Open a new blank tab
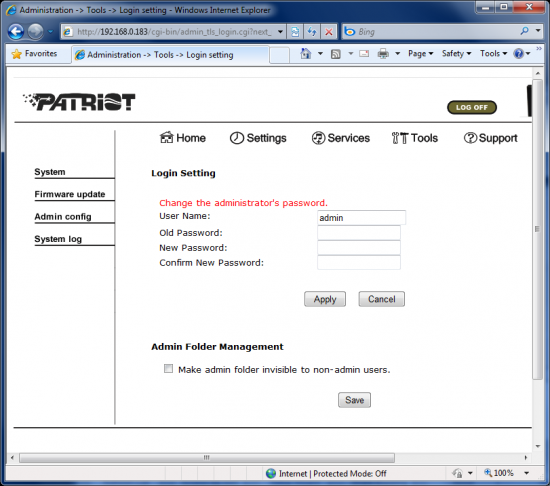 pos(280,55)
